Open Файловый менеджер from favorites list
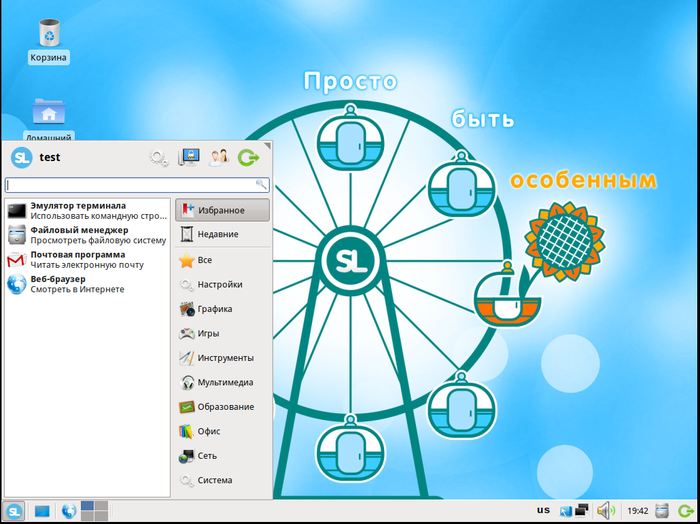700x524 pixels. pyautogui.click(x=85, y=235)
